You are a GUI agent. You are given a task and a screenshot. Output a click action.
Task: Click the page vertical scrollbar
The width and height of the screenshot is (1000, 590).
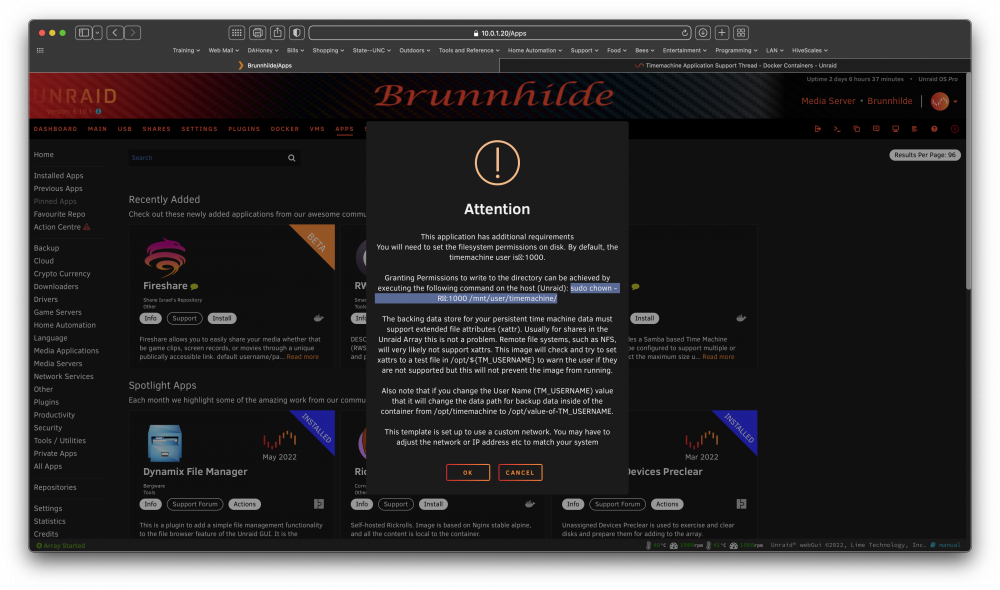tap(968, 182)
